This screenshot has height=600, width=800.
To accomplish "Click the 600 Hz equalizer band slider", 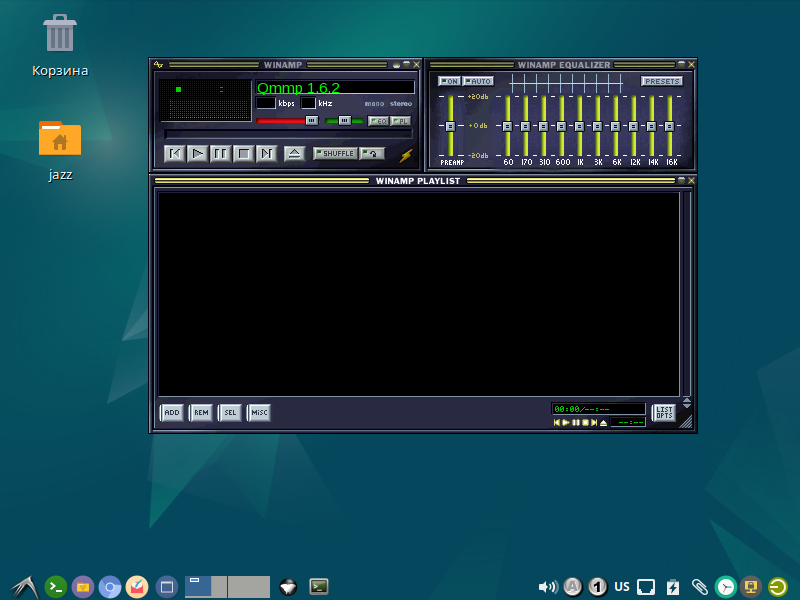I will click(561, 126).
